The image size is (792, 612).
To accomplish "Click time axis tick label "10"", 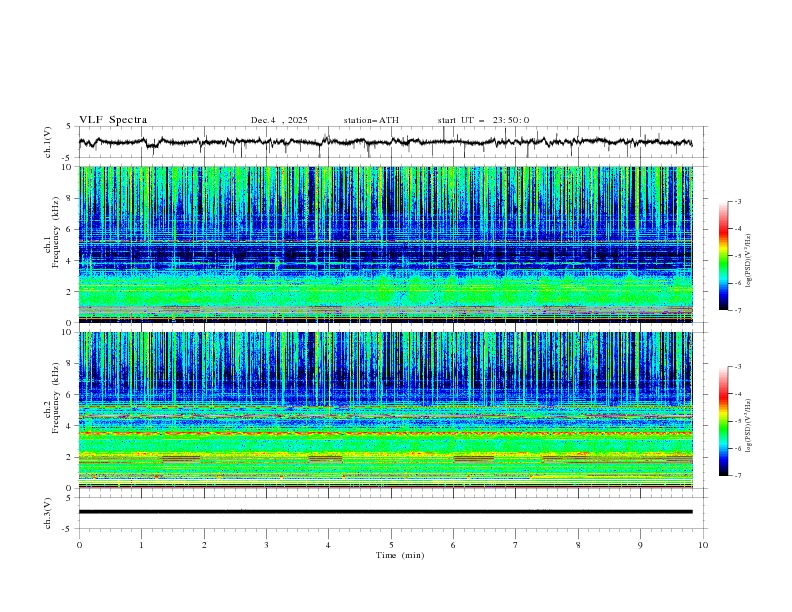I will coord(703,545).
